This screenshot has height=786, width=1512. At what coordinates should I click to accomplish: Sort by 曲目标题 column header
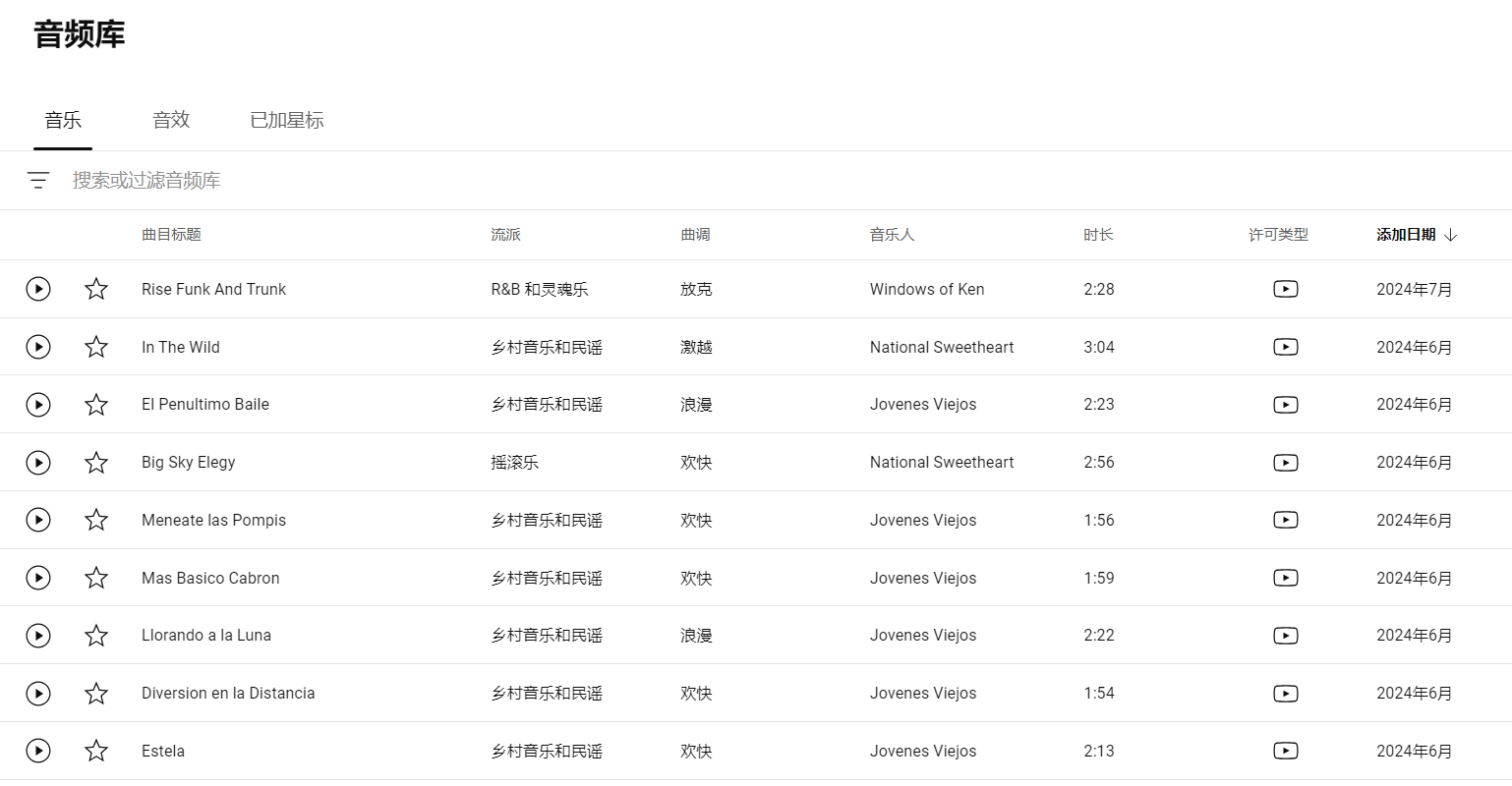pyautogui.click(x=171, y=235)
